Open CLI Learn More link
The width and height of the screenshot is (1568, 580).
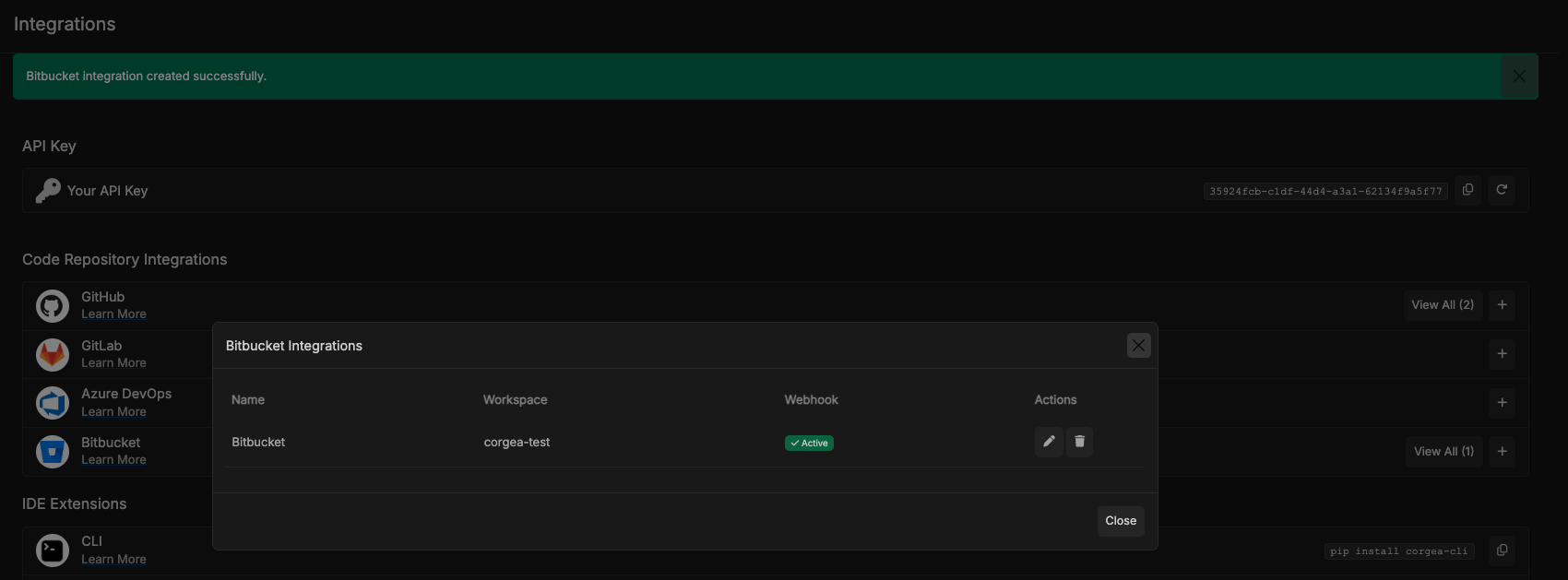click(113, 560)
